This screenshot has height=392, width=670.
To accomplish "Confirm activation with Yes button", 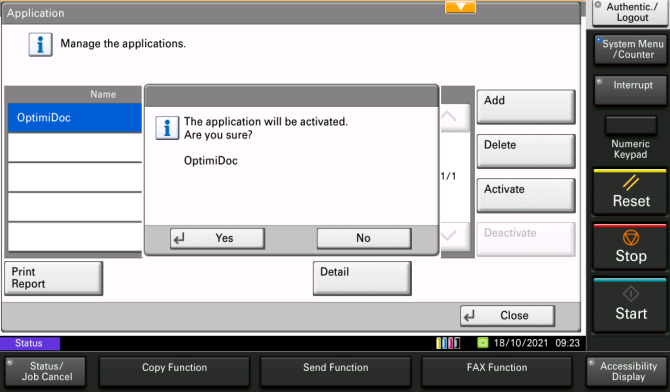I will coord(217,238).
